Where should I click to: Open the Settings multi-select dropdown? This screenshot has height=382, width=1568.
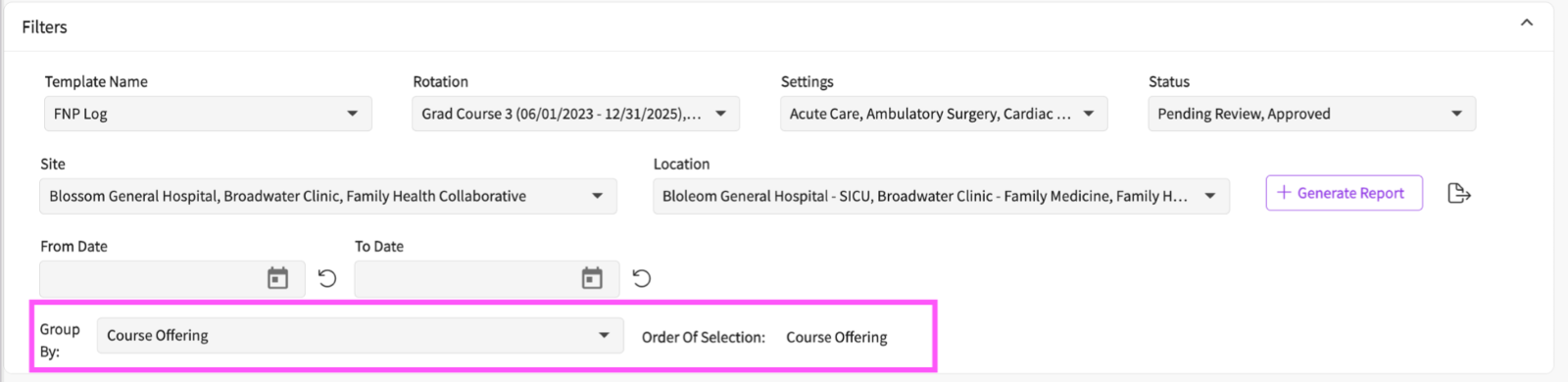(x=944, y=114)
